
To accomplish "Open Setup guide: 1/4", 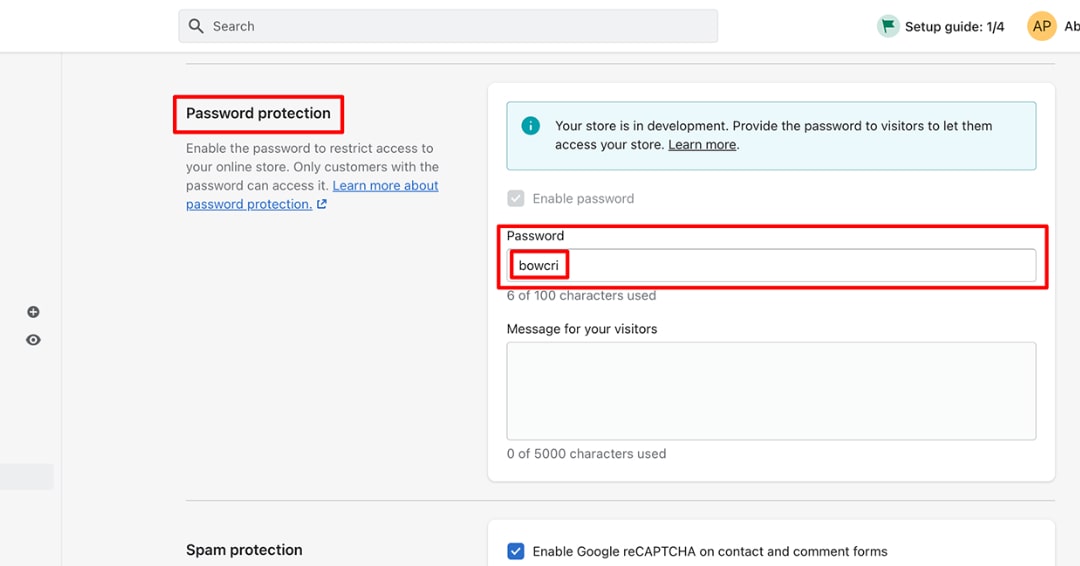I will point(954,27).
